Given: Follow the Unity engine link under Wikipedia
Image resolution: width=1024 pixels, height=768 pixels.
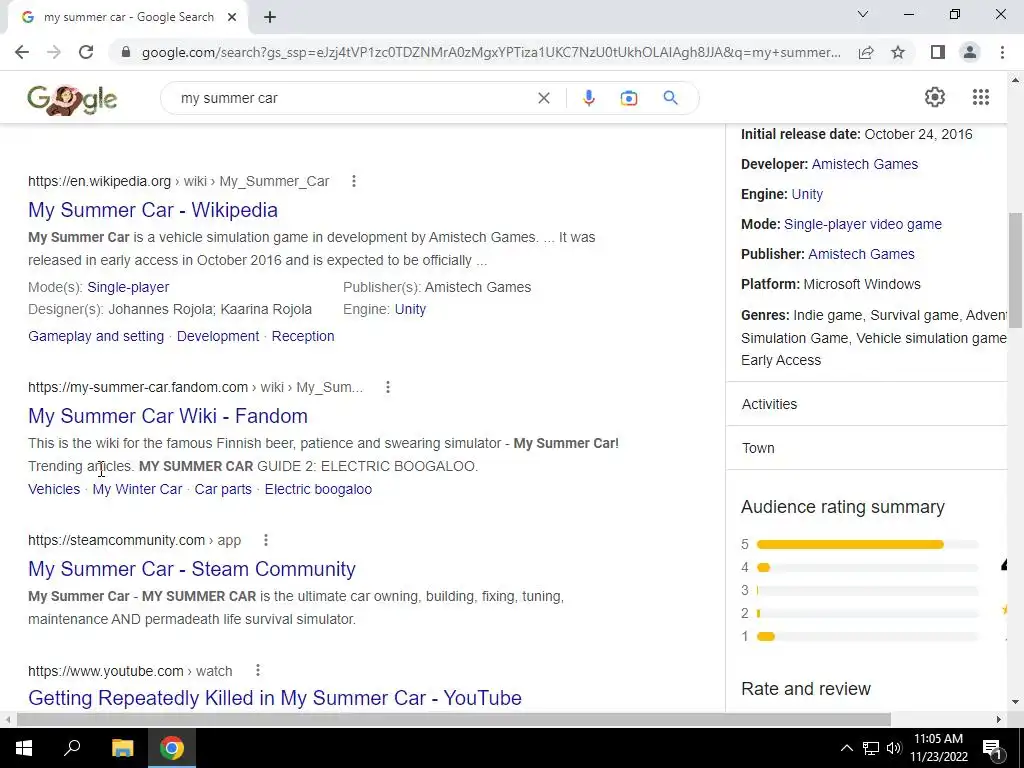Looking at the screenshot, I should coord(410,310).
